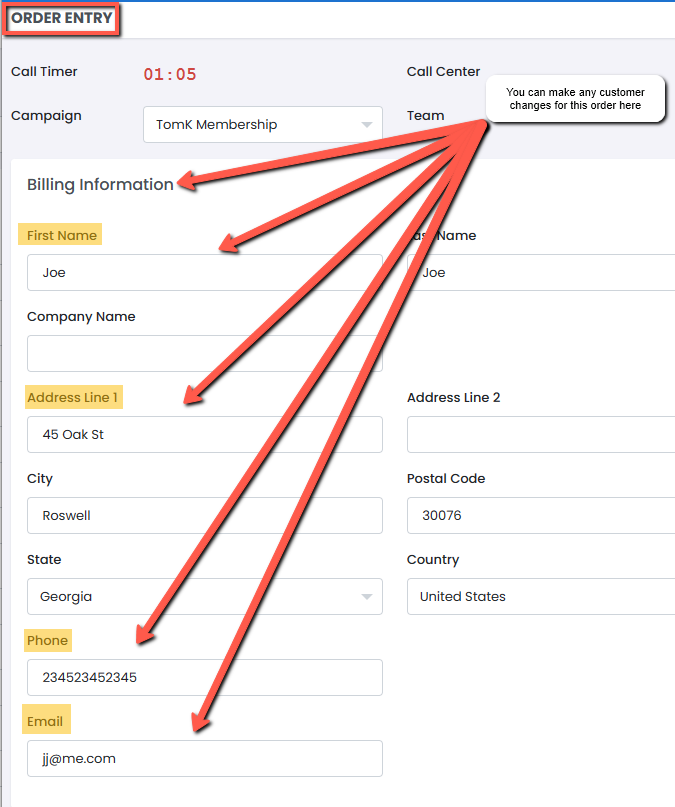Click the highlighted Email label
This screenshot has height=807, width=675.
(x=45, y=722)
